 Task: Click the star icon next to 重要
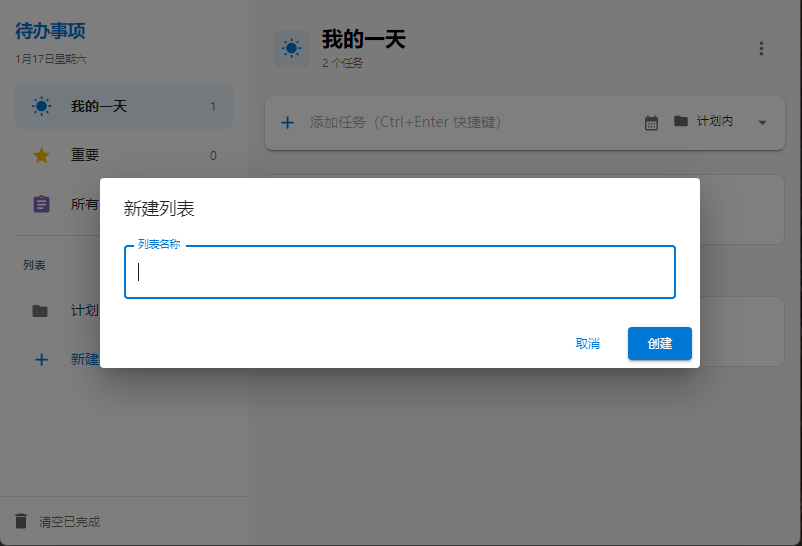pyautogui.click(x=41, y=156)
